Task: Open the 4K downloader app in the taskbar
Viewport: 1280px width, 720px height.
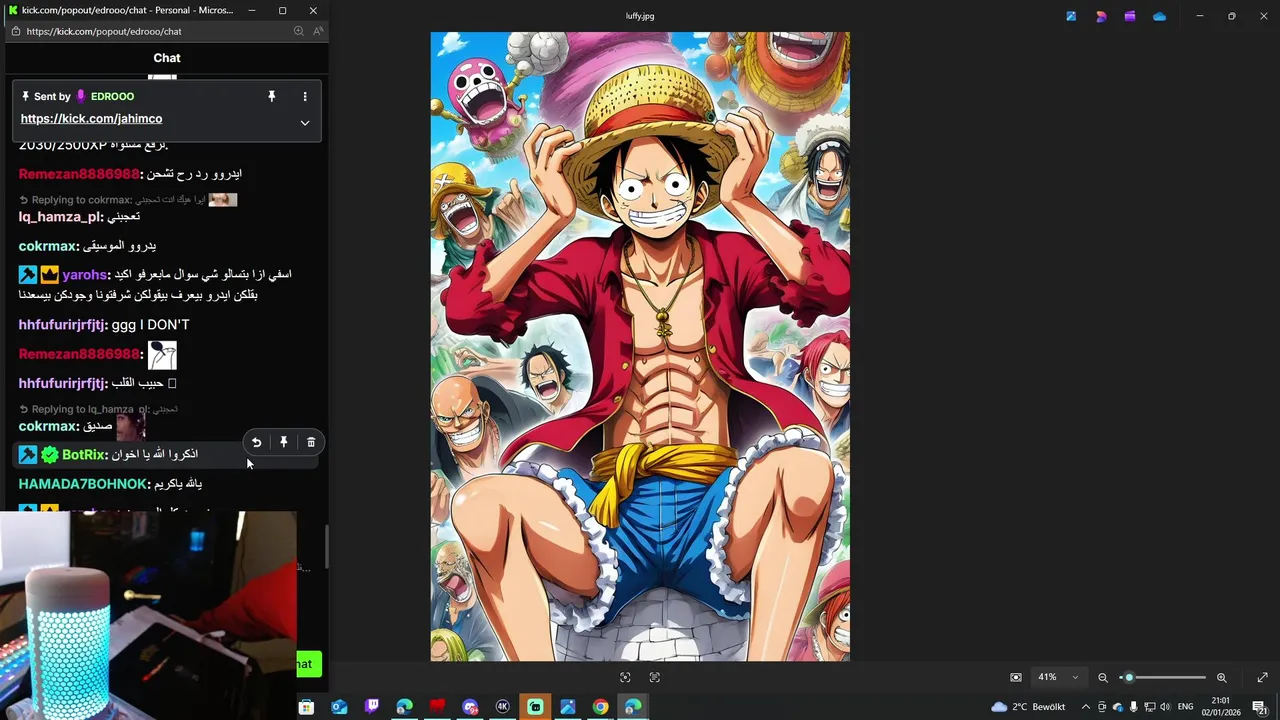Action: coord(503,707)
